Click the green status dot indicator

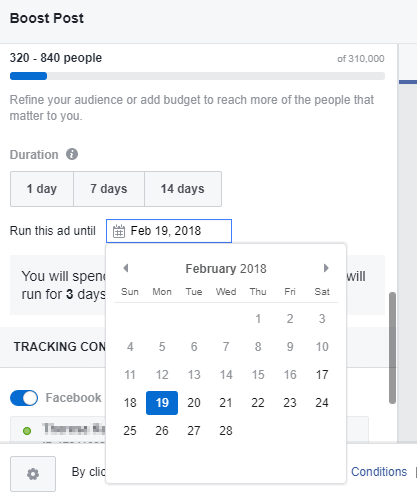(x=27, y=431)
